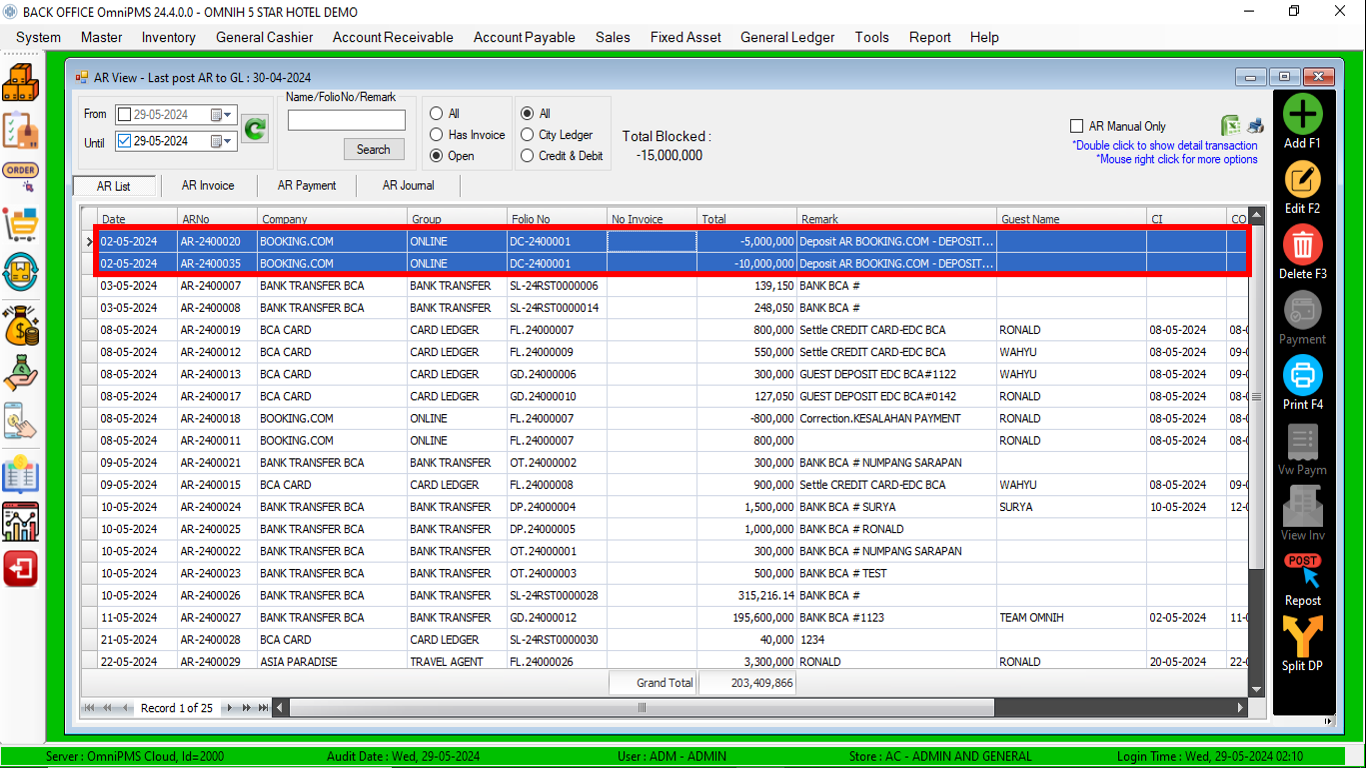Screen dimensions: 1366x768
Task: Click the View Inv icon
Action: tap(1302, 507)
